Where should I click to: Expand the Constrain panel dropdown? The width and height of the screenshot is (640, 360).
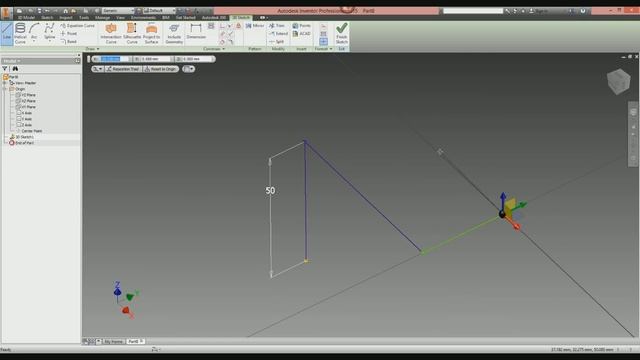[x=214, y=49]
